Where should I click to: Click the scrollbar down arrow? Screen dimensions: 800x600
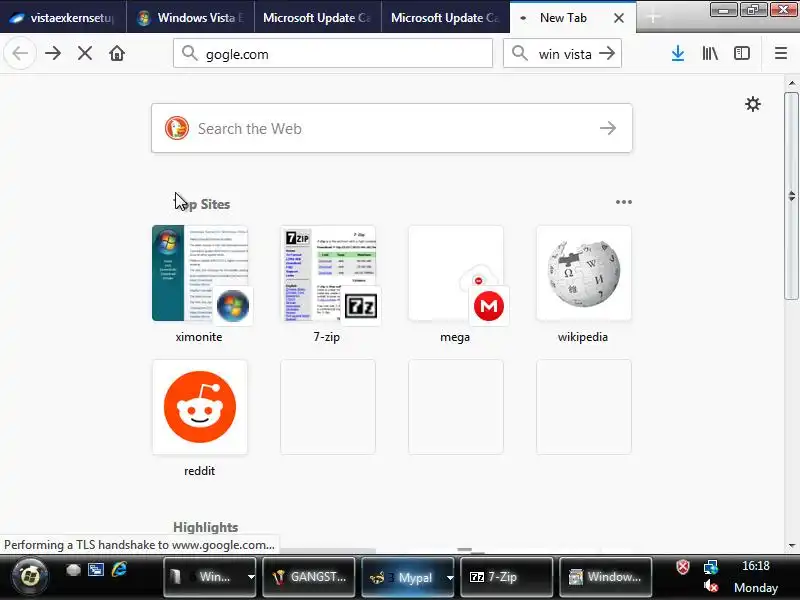click(x=791, y=545)
